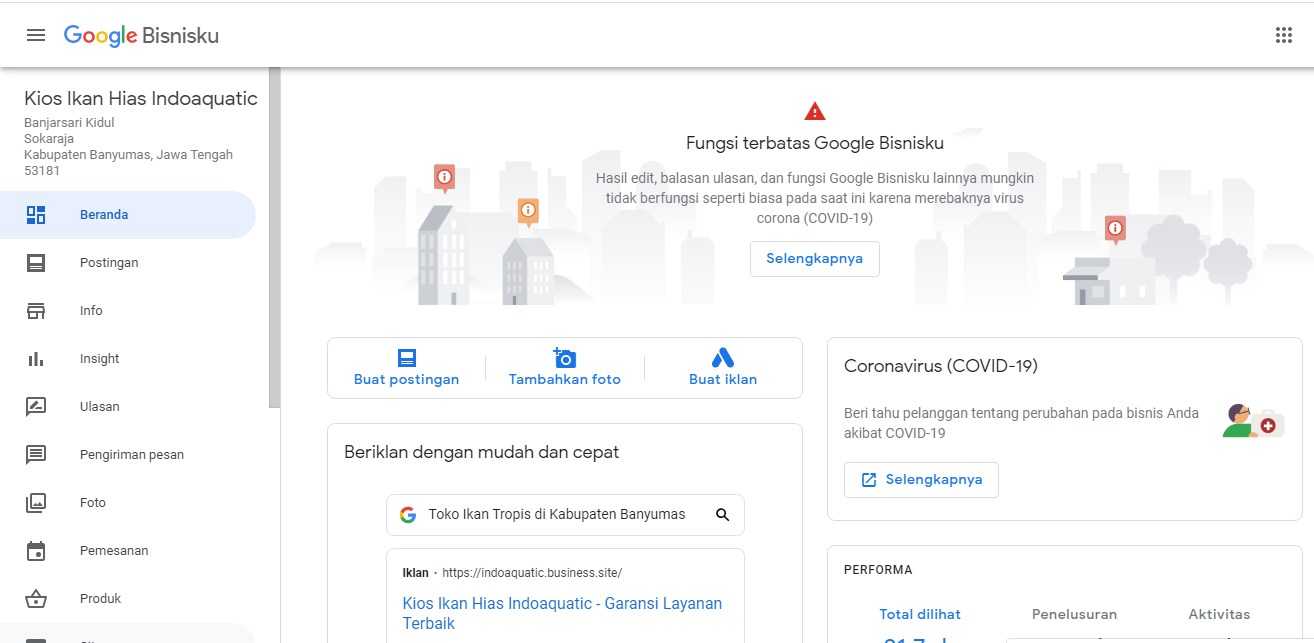This screenshot has height=643, width=1314.
Task: Click the PERFORMA section label
Action: (878, 570)
